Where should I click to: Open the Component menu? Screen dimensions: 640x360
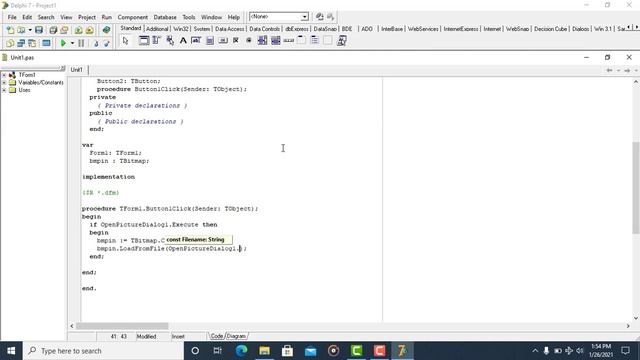click(x=133, y=17)
